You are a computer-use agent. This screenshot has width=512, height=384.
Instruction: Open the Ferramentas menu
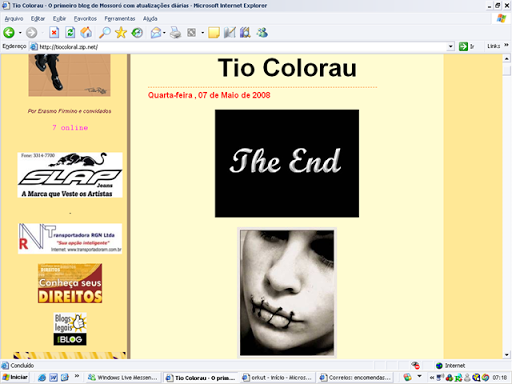tap(120, 19)
